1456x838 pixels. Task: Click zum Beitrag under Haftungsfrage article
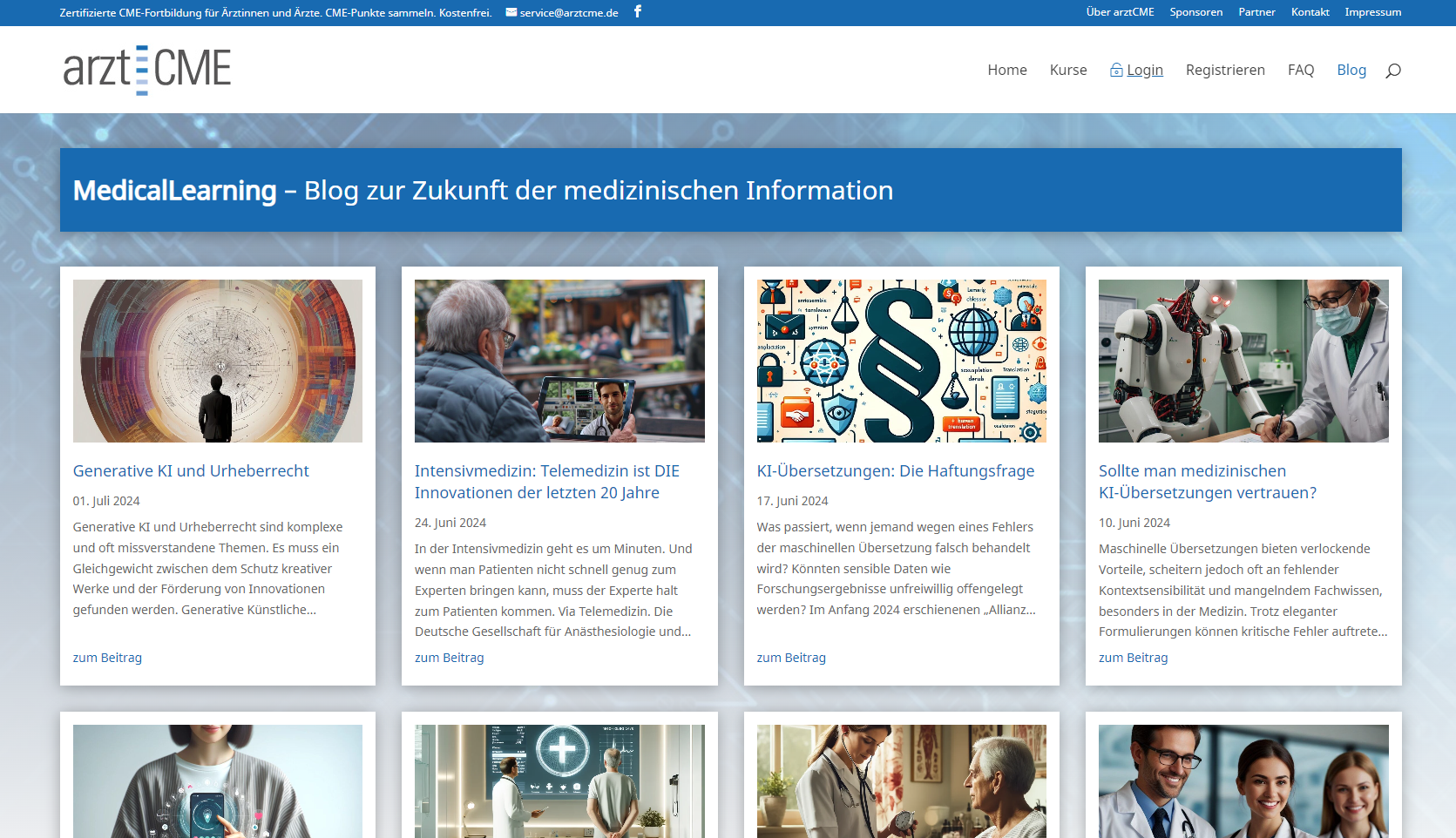pos(791,658)
